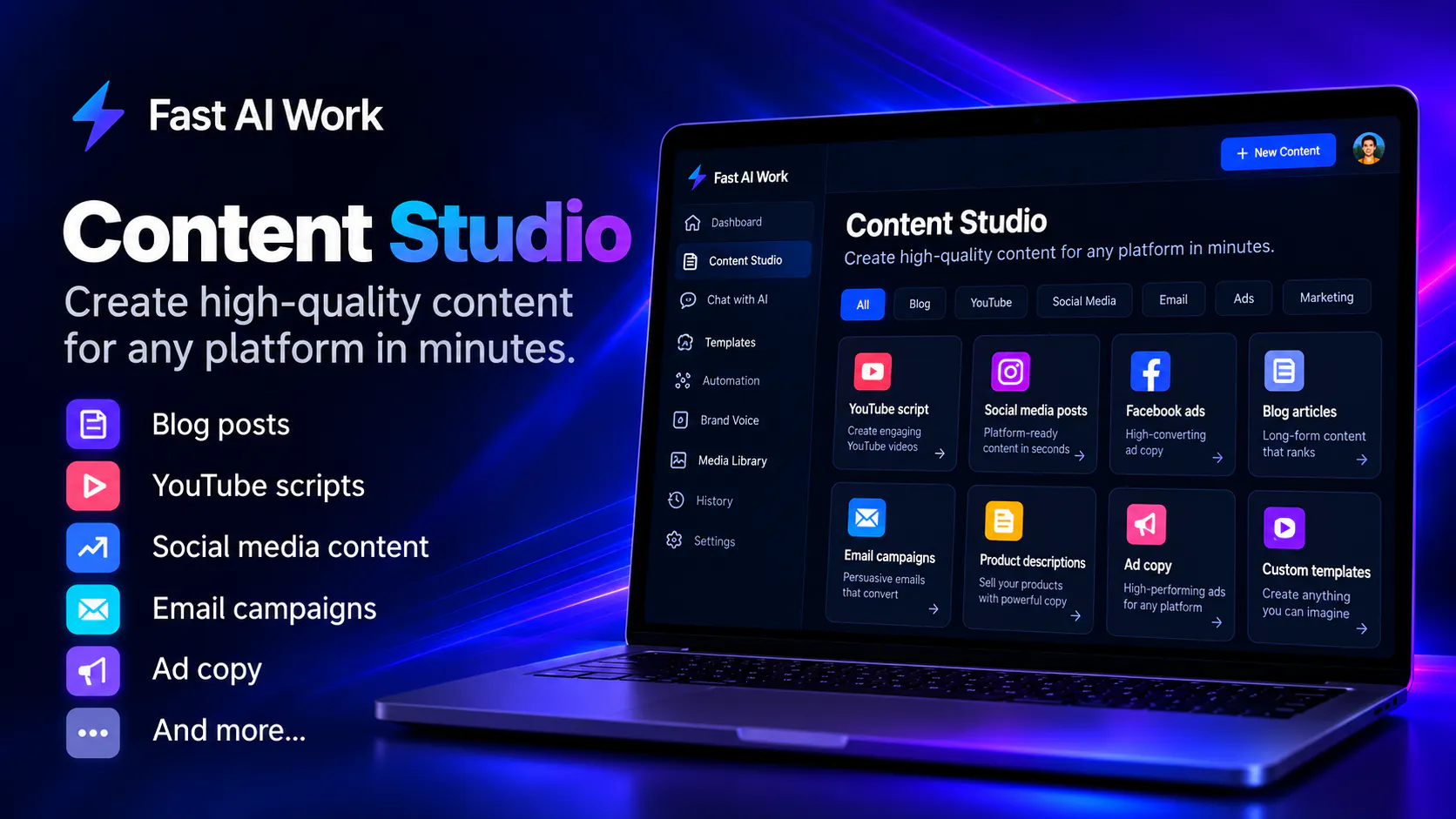The width and height of the screenshot is (1456, 819).
Task: Click the Dashboard home icon in sidebar
Action: click(x=692, y=223)
